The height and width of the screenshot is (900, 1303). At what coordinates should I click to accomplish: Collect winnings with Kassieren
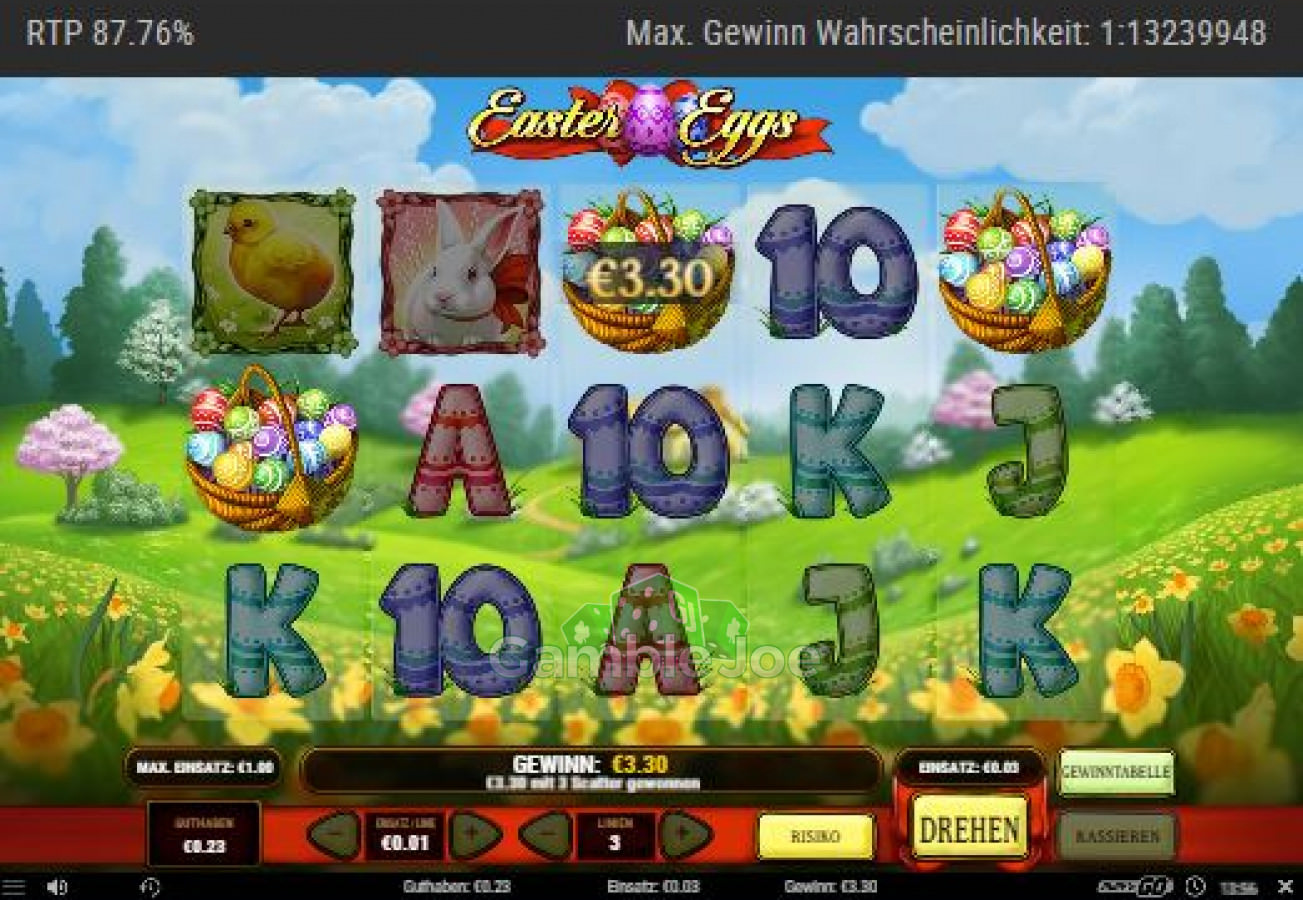tap(1118, 836)
